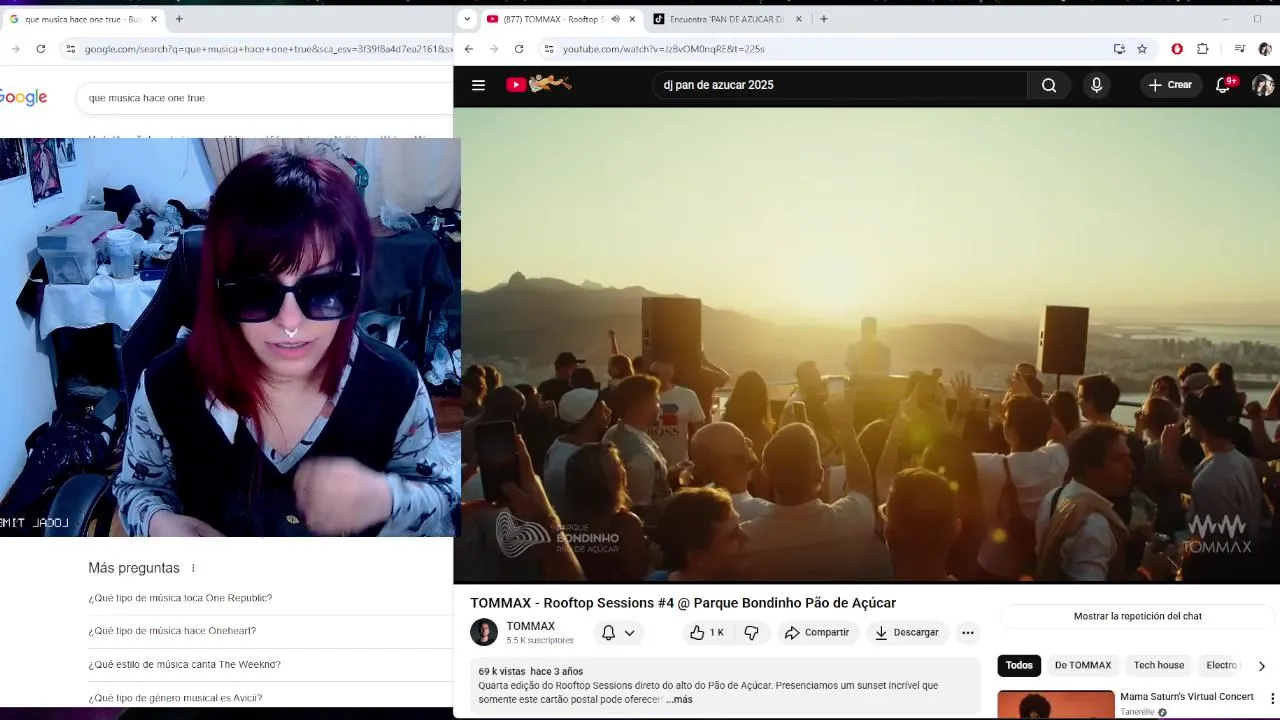Screen dimensions: 1280x720
Task: Click the video player to pause
Action: 866,345
